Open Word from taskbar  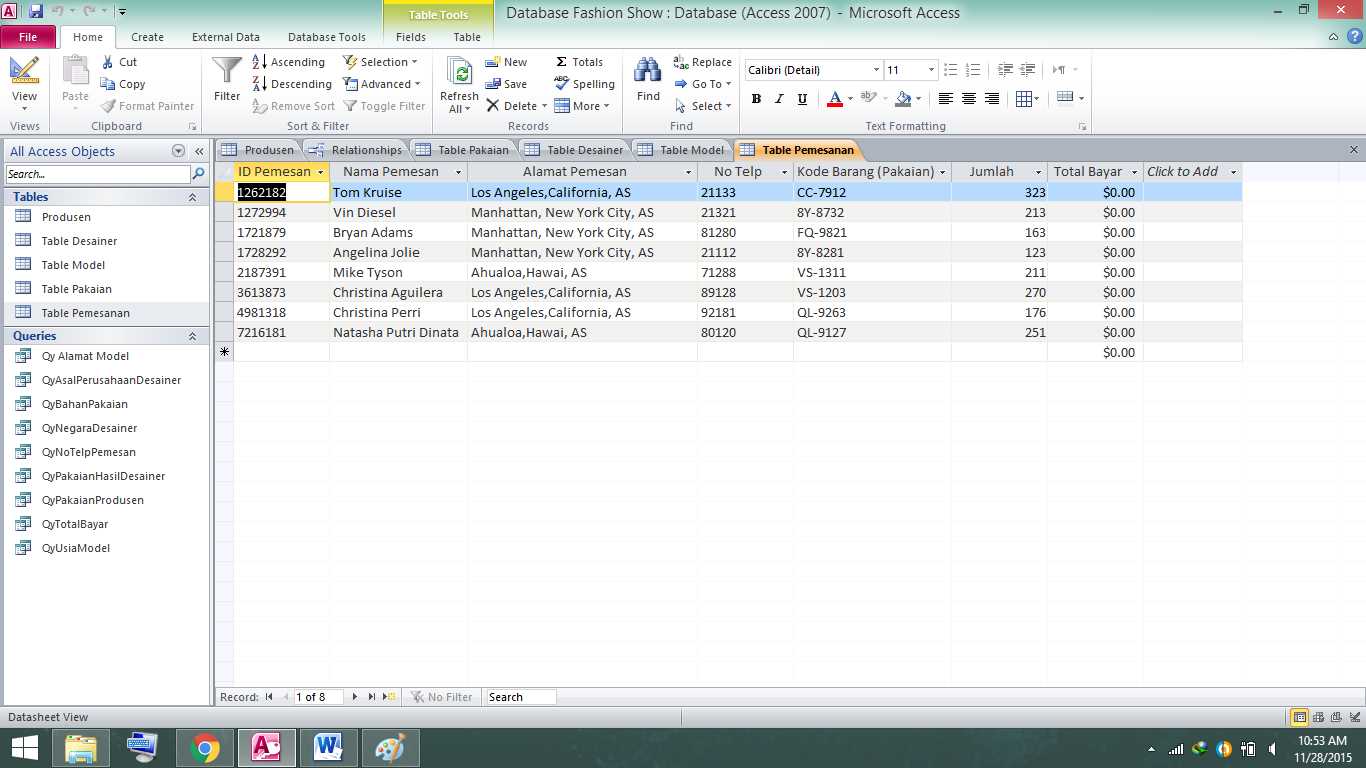(329, 748)
